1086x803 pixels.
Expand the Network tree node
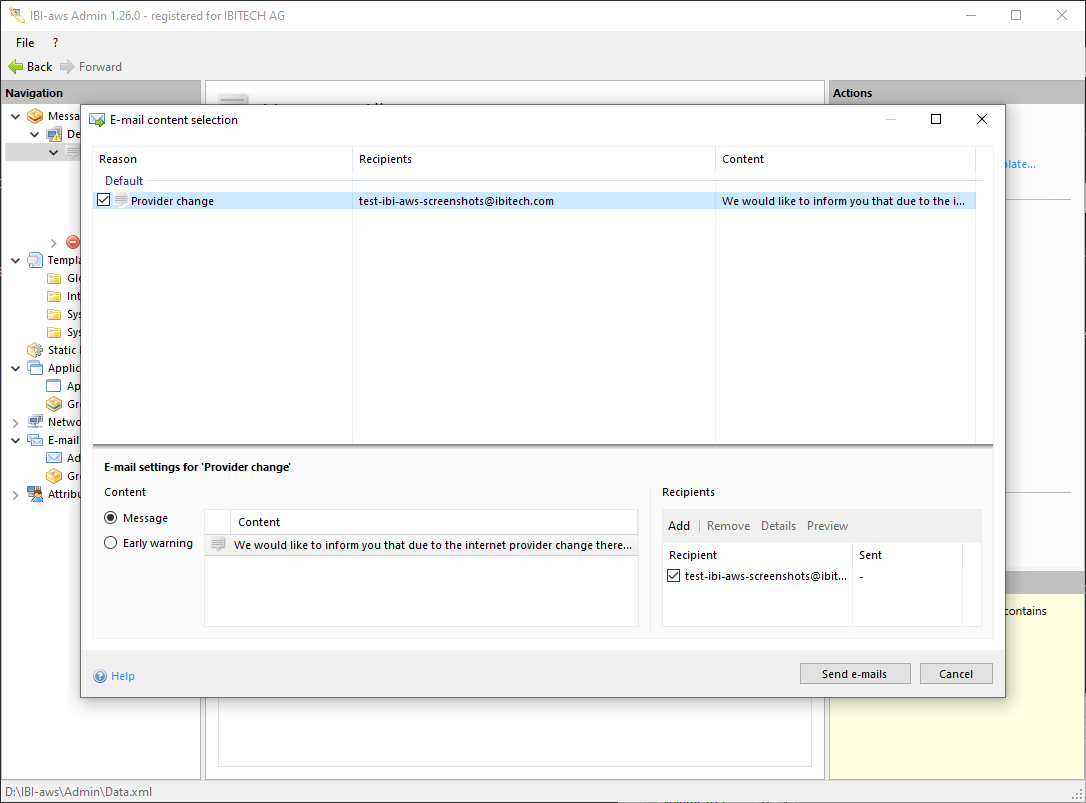[16, 422]
